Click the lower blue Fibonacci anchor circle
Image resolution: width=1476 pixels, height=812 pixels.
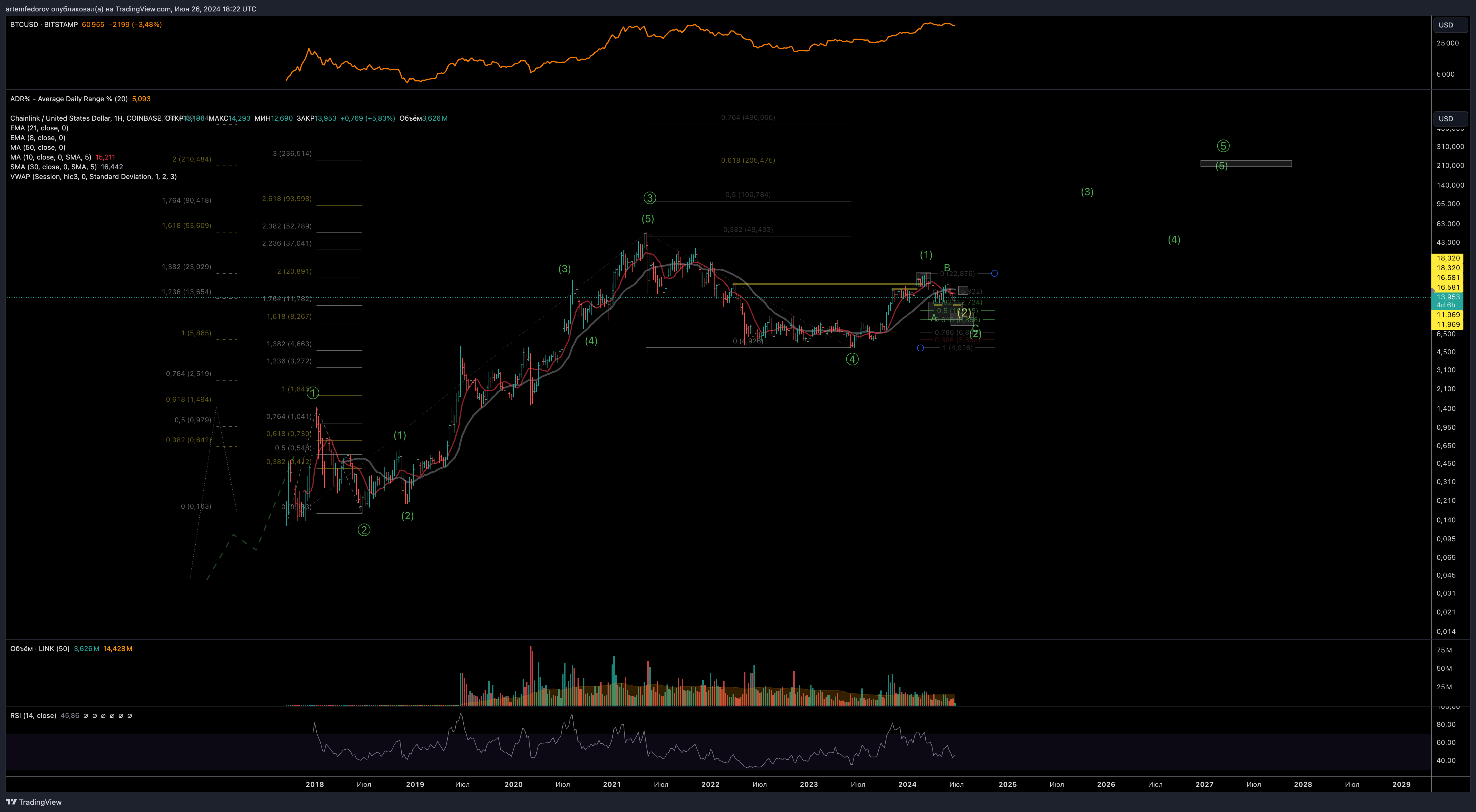(x=920, y=348)
